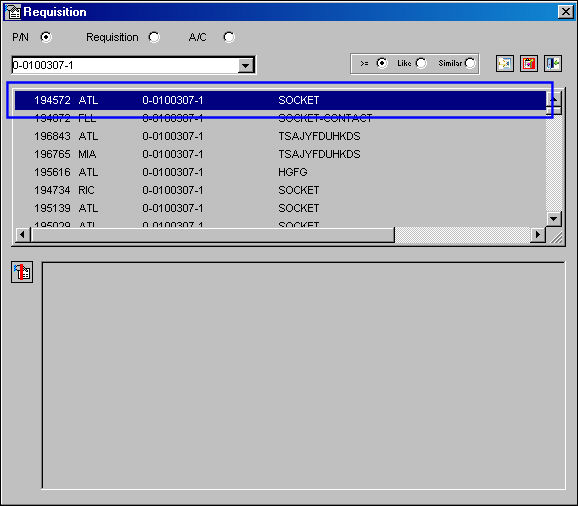The width and height of the screenshot is (578, 506).
Task: Click the vertical scrollbar track of the list
Action: pos(554,162)
